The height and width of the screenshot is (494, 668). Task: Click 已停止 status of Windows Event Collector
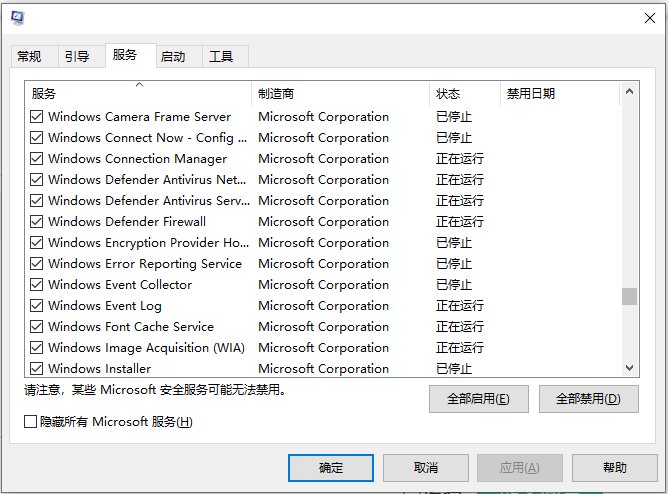[454, 284]
